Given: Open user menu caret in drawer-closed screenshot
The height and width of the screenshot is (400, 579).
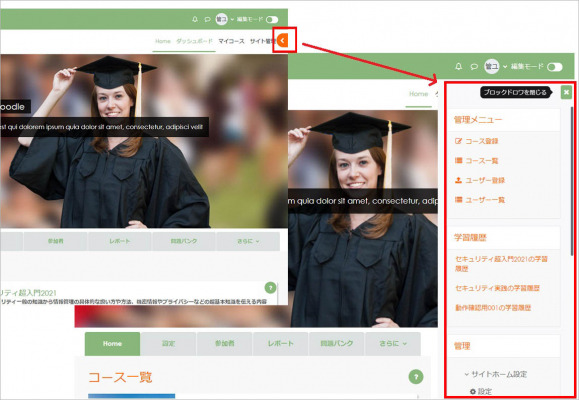Looking at the screenshot, I should pyautogui.click(x=232, y=19).
